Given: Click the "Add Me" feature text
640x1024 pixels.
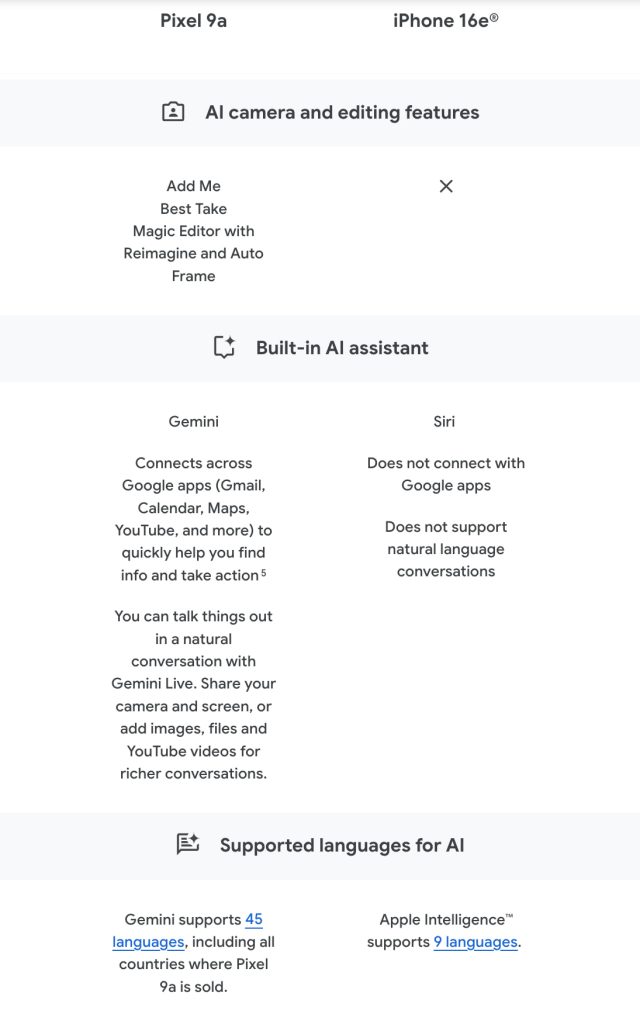Looking at the screenshot, I should pos(193,186).
